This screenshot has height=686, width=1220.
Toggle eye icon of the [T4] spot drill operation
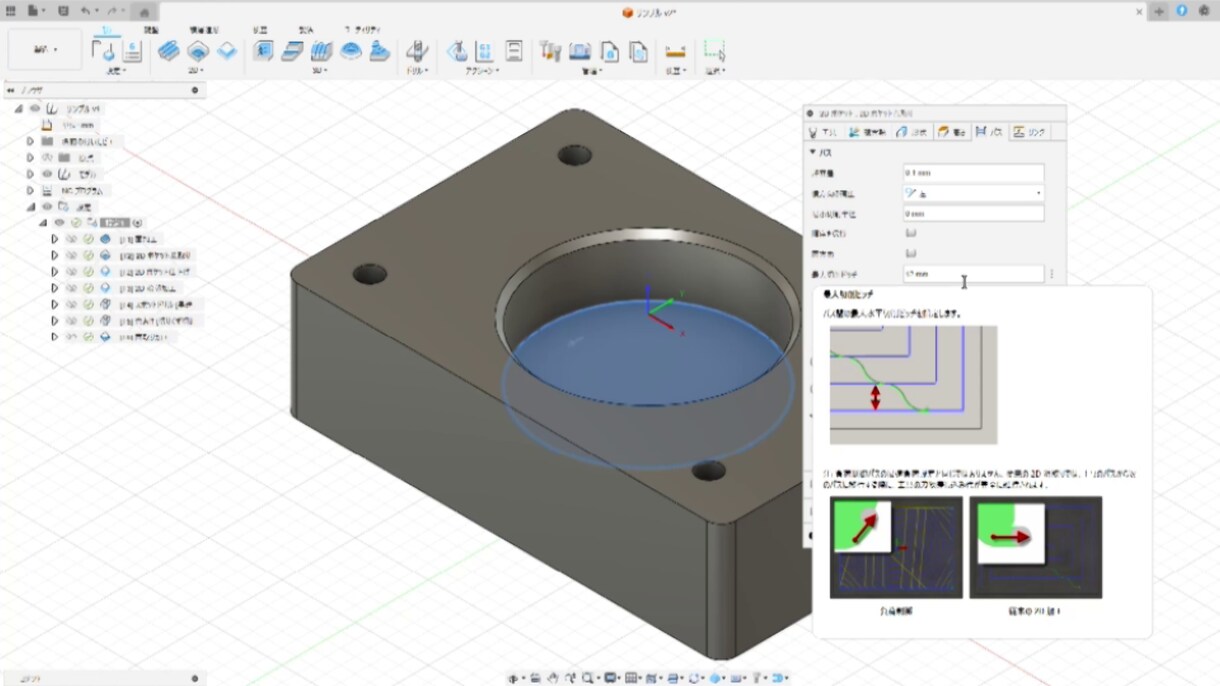coord(72,304)
